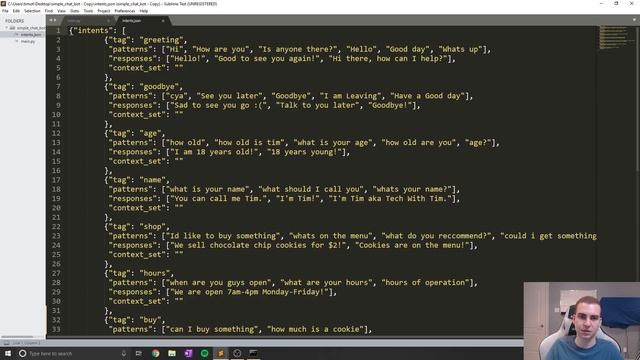640x360 pixels.
Task: Click the "hours" tag value
Action: 155,273
